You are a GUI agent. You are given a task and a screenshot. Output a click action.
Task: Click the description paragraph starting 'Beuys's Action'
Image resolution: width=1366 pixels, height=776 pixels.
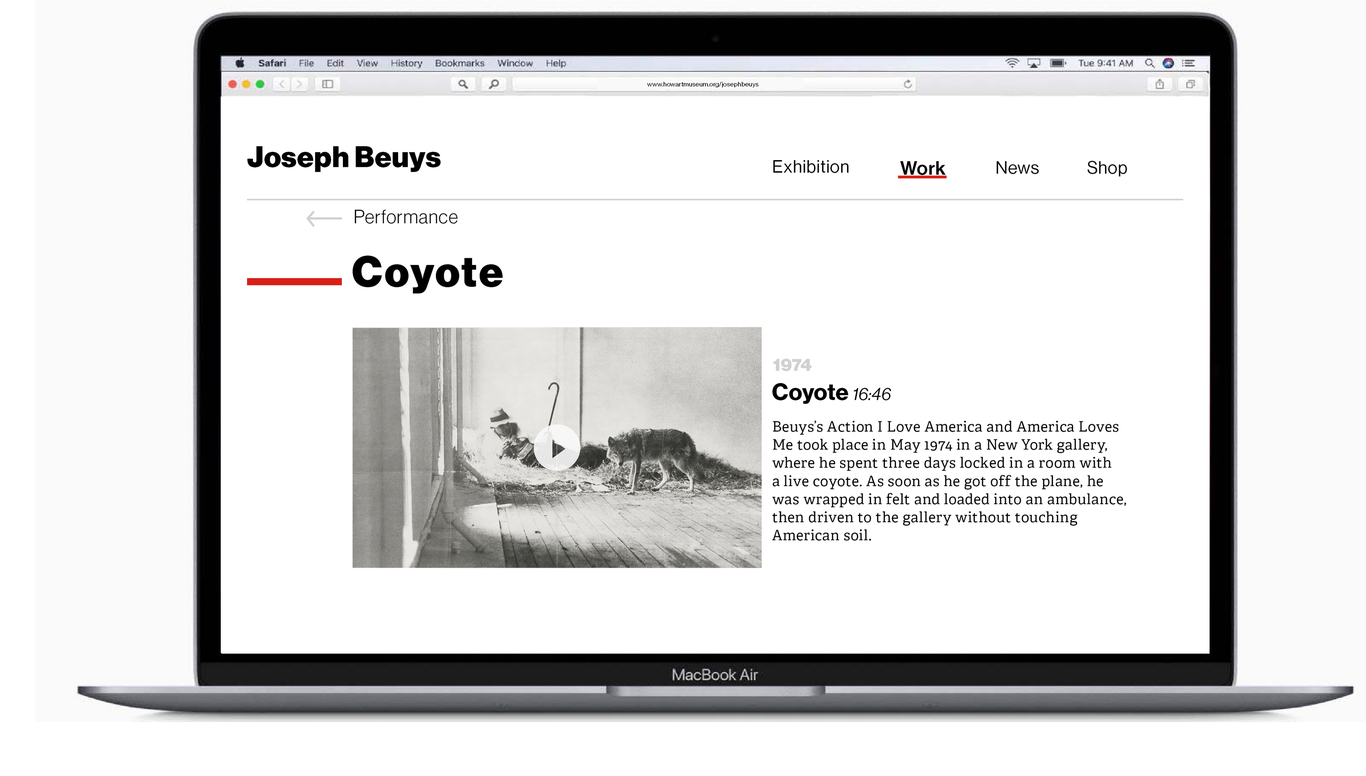(949, 481)
